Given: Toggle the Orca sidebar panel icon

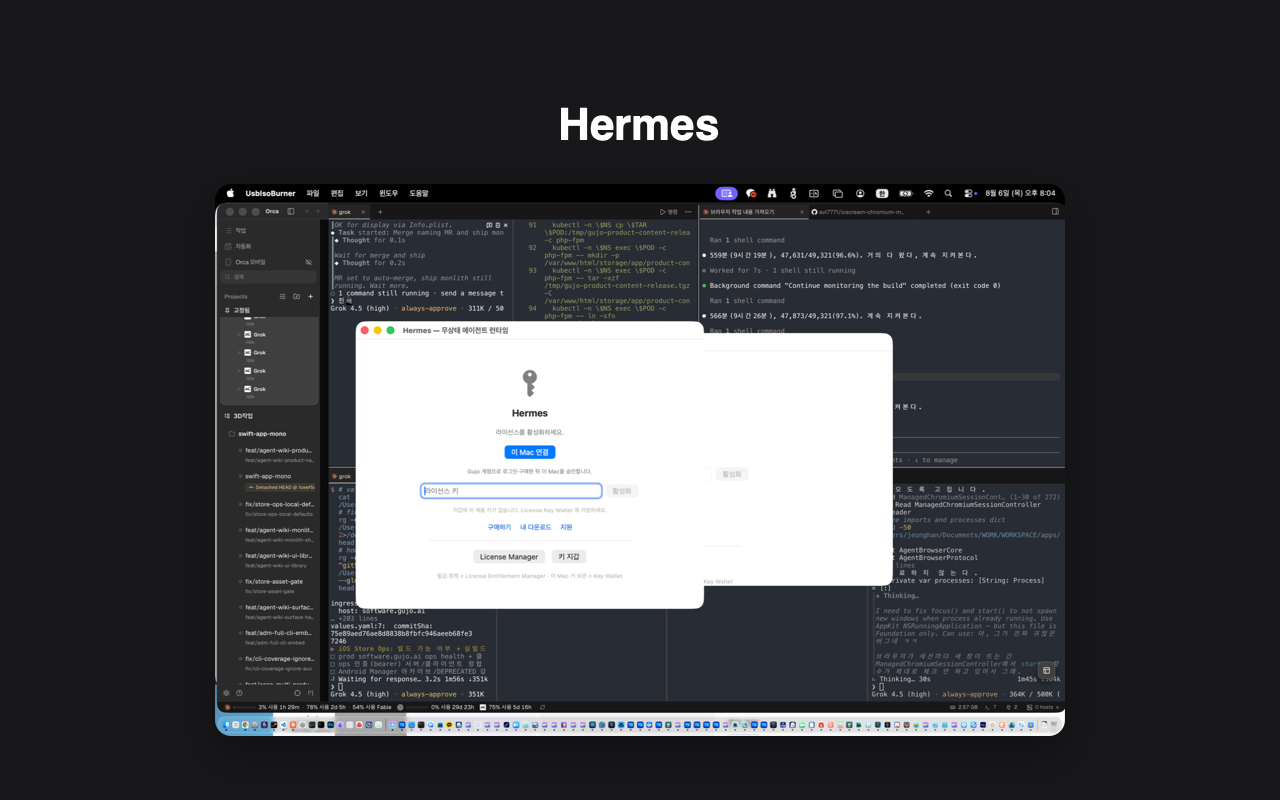Looking at the screenshot, I should (x=291, y=211).
